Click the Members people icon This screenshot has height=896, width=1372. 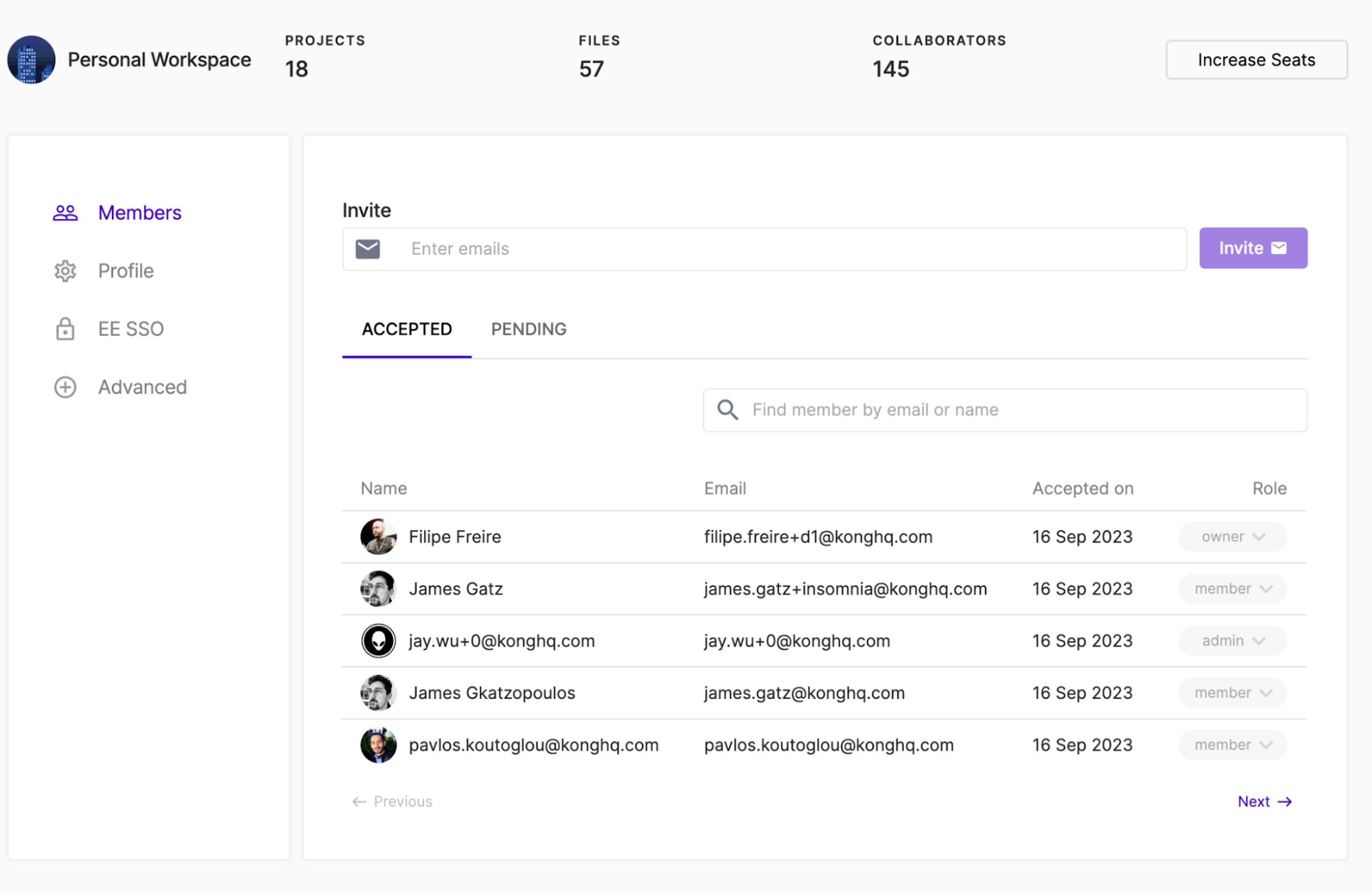65,213
